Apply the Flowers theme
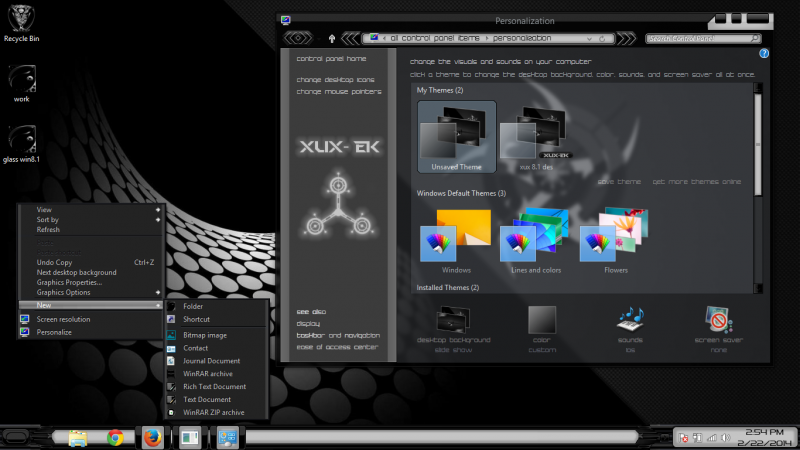 616,241
